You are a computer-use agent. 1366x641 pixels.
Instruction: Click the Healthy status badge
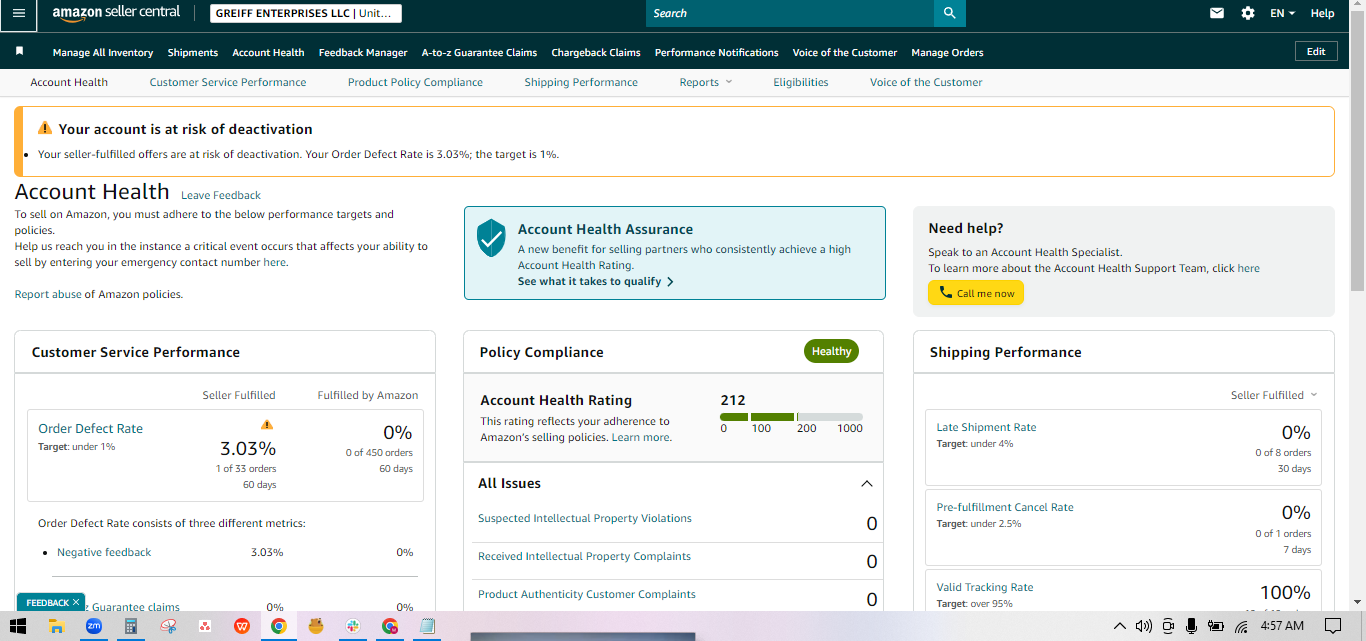[x=831, y=351]
